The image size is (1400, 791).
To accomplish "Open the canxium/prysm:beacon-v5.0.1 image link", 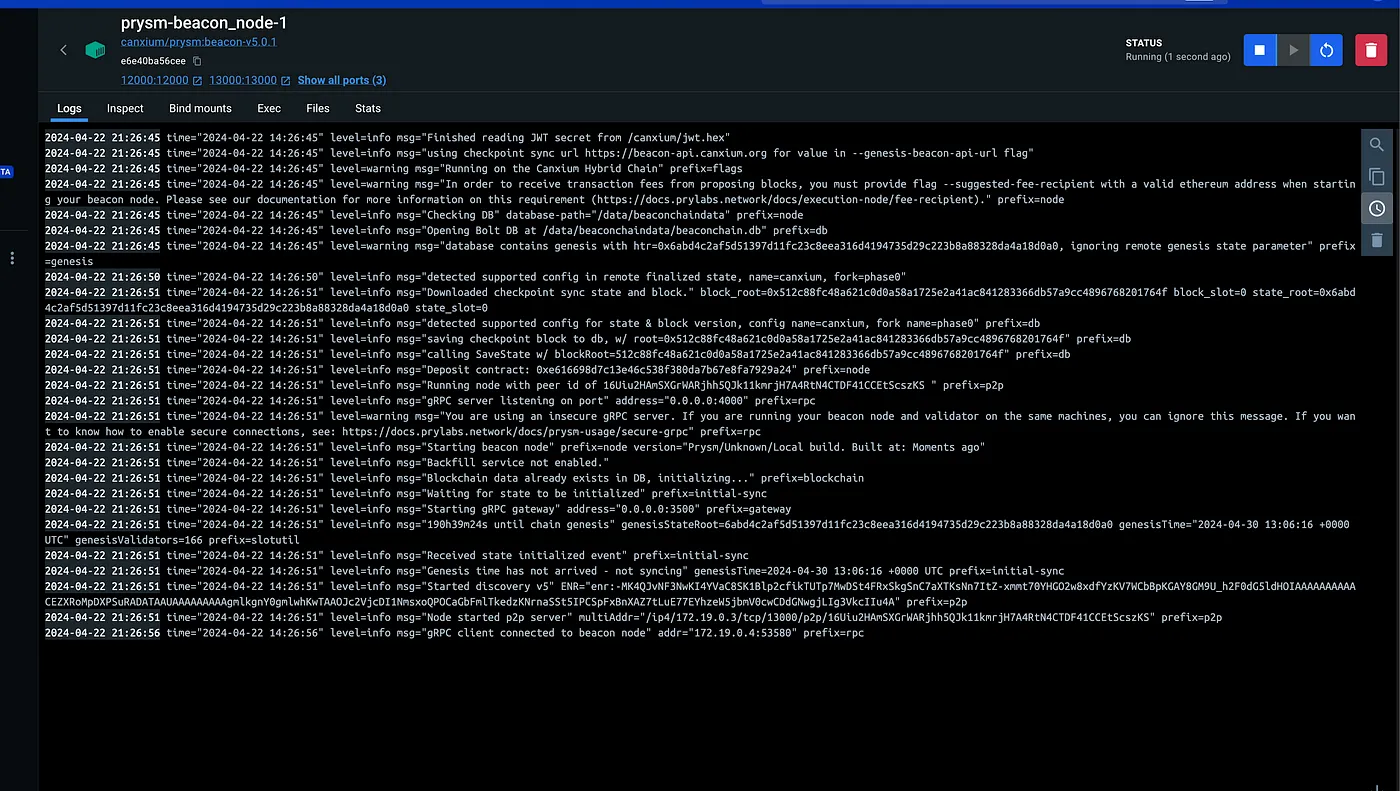I will (198, 42).
